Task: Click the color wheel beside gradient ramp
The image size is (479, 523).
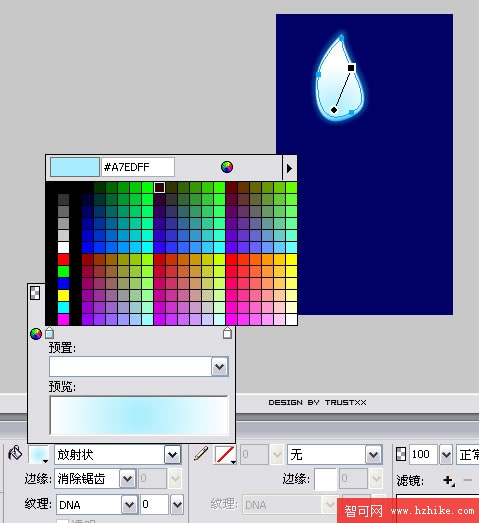Action: [36, 334]
